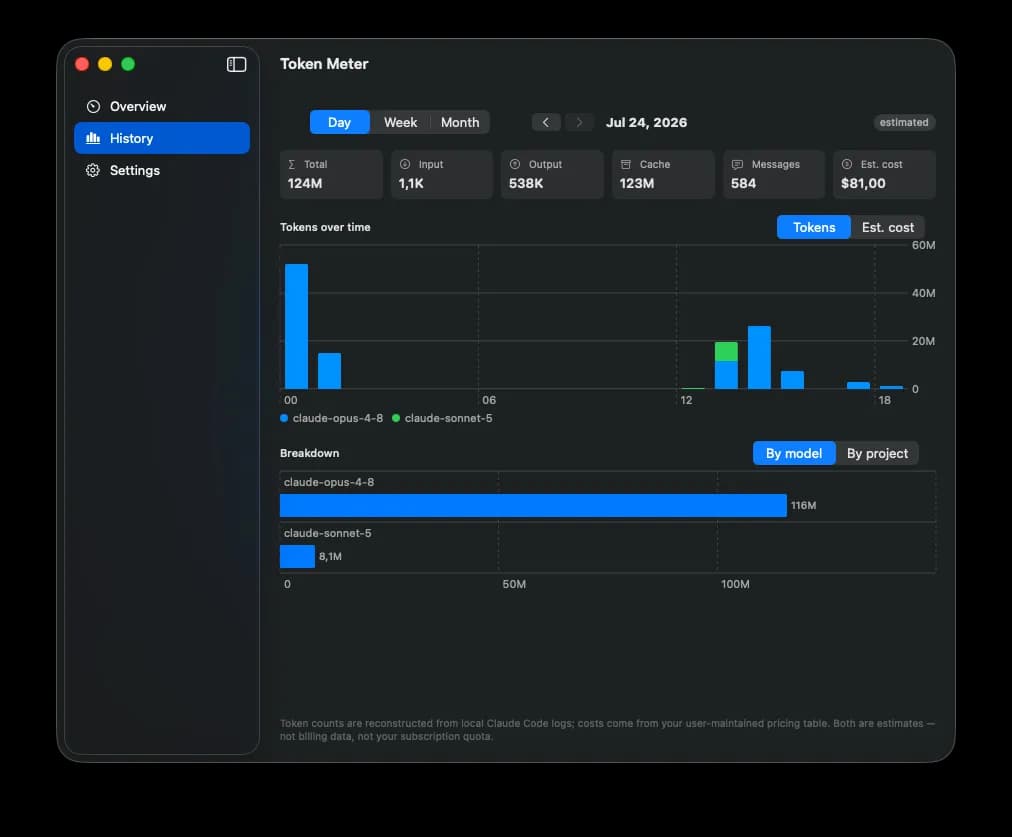Click the 40M y-axis label
The image size is (1012, 837).
923,293
